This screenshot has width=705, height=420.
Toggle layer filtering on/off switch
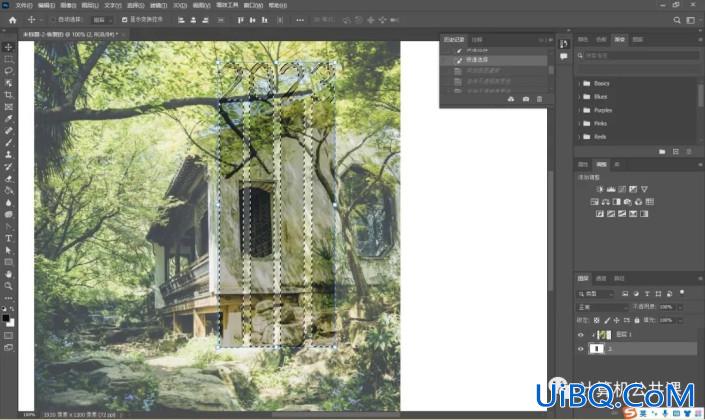pos(682,293)
